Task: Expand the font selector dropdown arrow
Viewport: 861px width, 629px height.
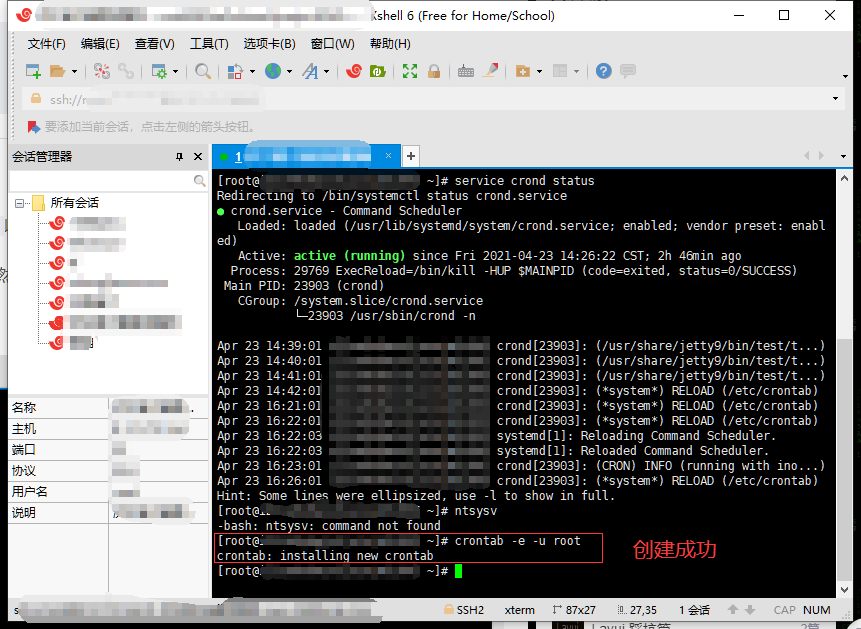Action: point(327,71)
